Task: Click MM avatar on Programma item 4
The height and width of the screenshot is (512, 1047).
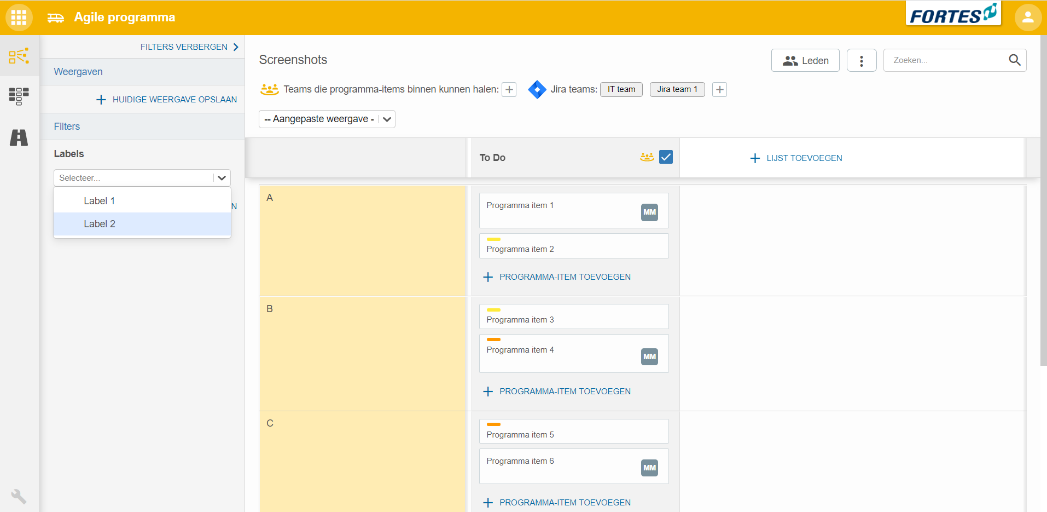Action: pyautogui.click(x=649, y=356)
